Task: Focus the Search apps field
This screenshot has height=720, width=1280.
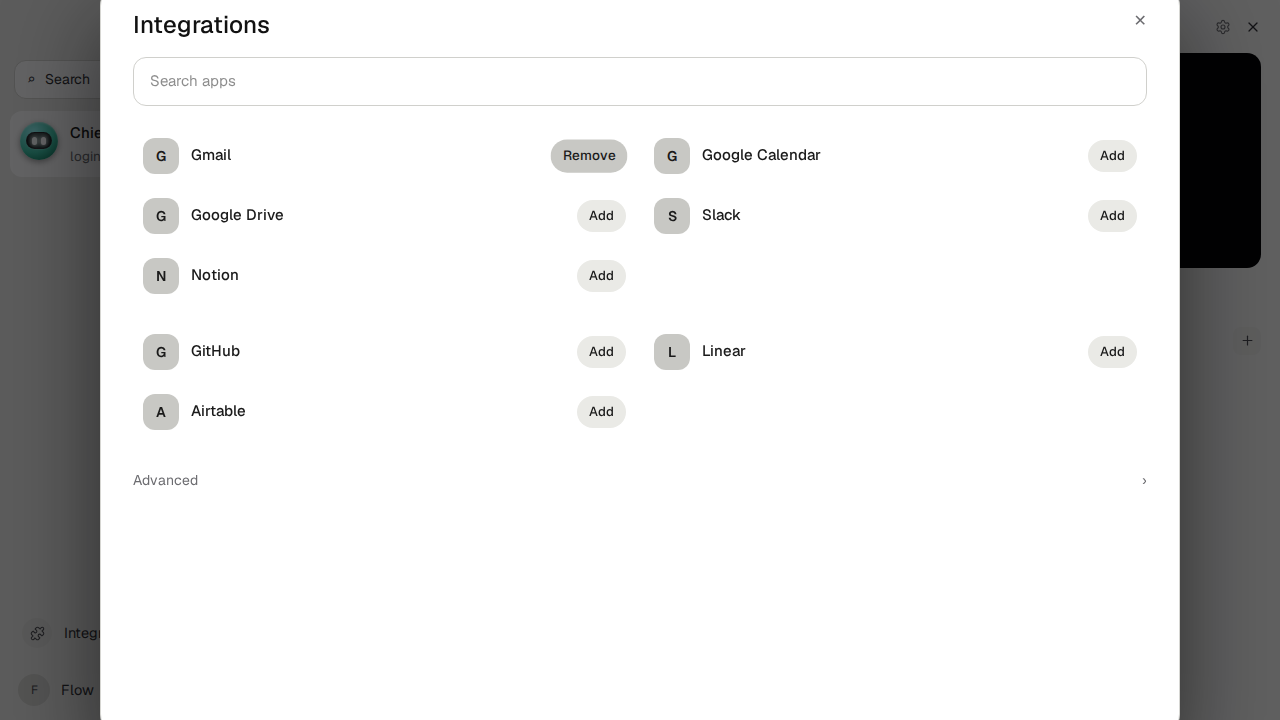Action: [640, 81]
